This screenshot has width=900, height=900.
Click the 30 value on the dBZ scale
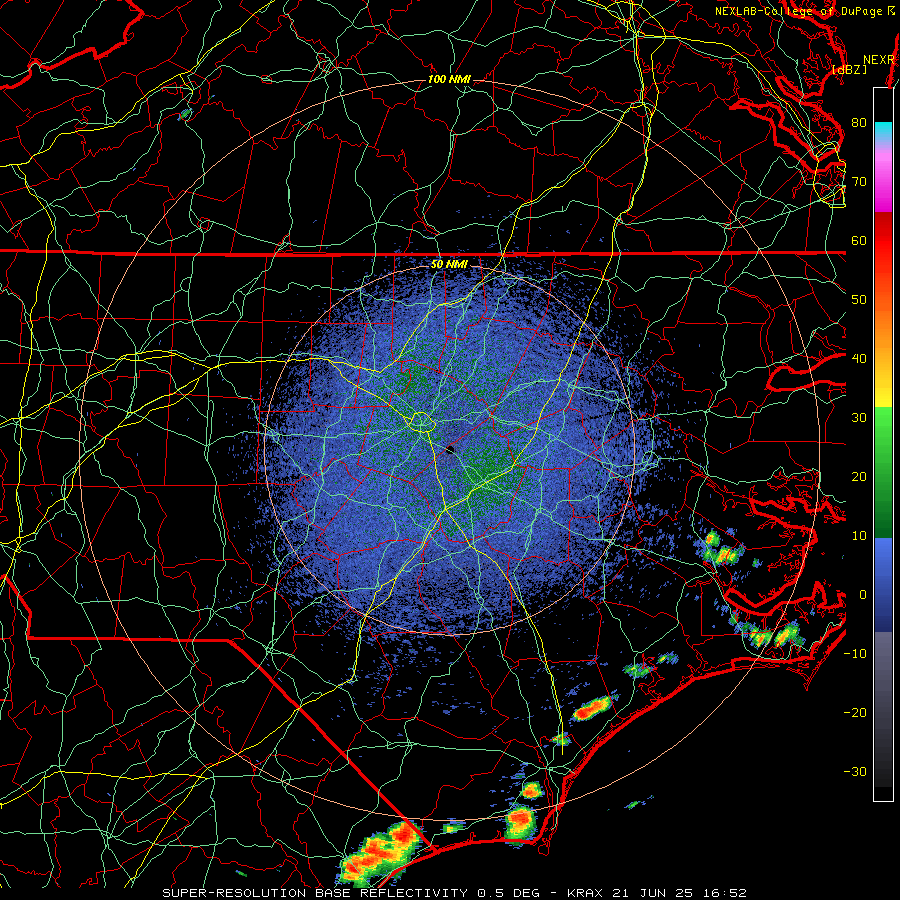859,418
